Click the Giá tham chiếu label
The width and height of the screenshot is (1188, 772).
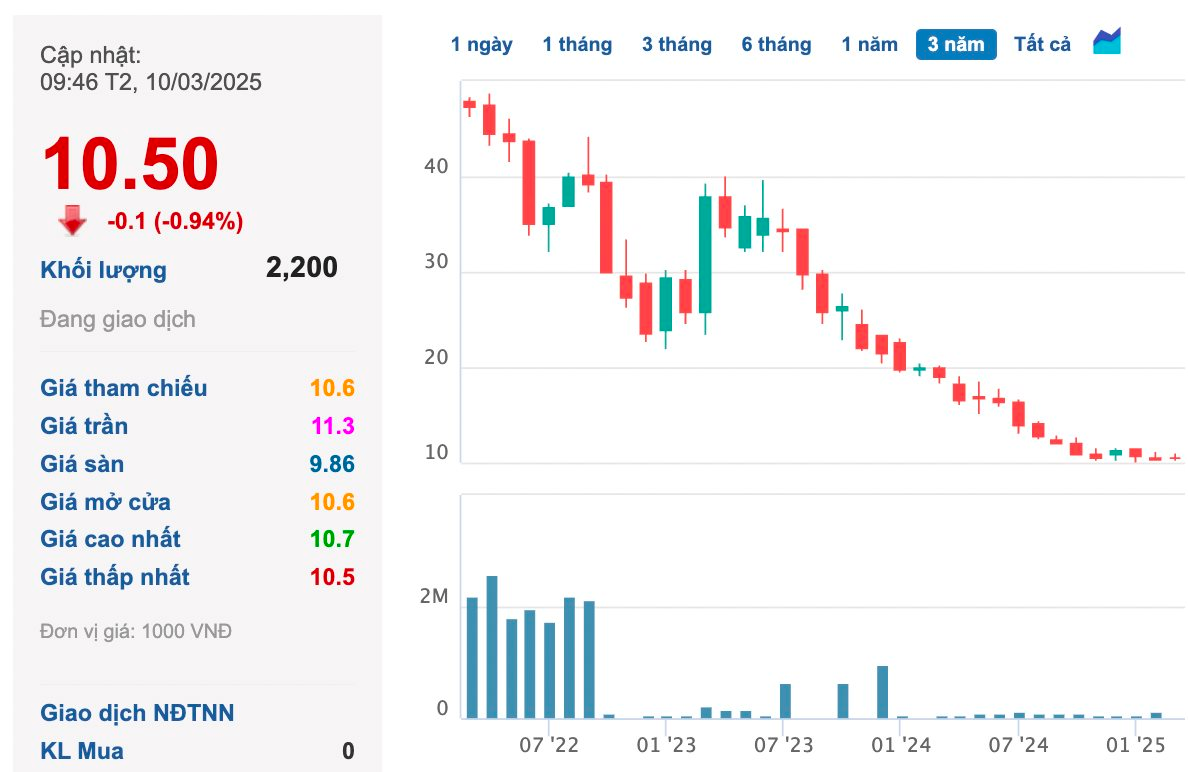pyautogui.click(x=124, y=388)
